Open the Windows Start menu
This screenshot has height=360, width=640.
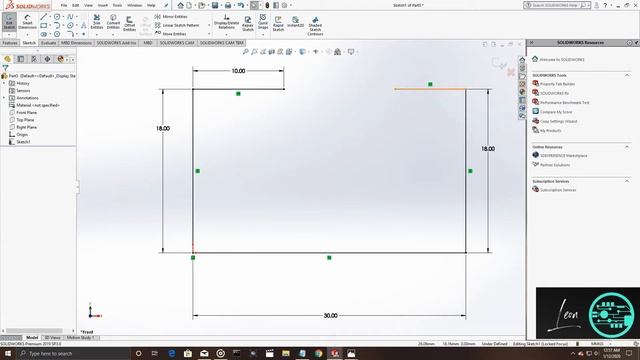[8, 353]
